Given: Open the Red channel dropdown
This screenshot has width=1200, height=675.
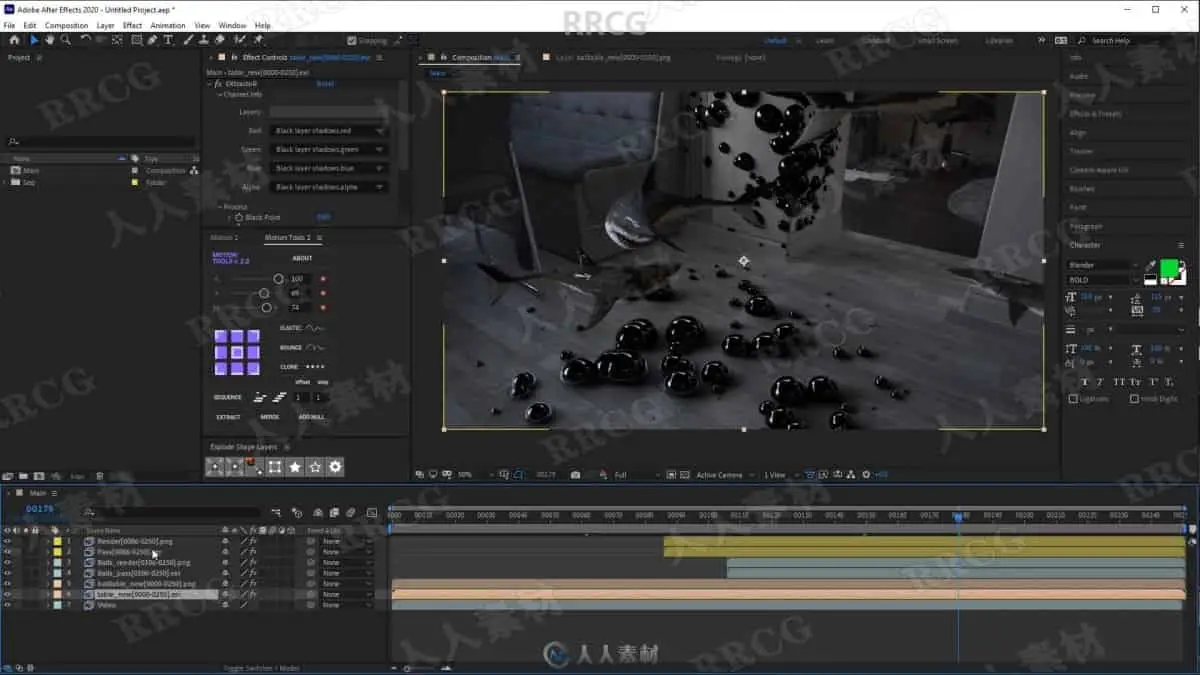Looking at the screenshot, I should [330, 131].
